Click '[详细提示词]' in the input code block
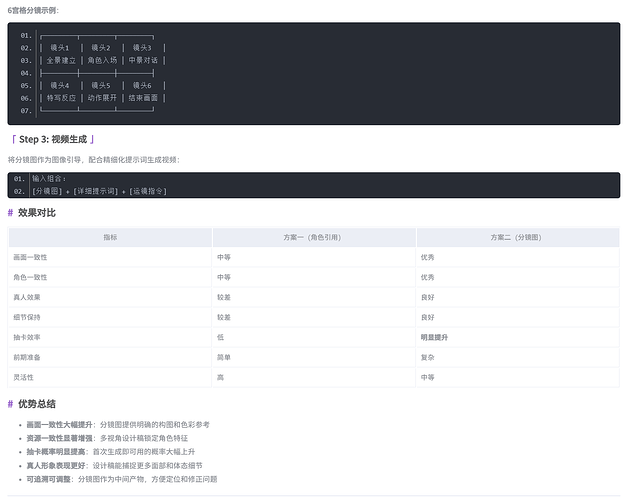The image size is (625, 500). click(x=96, y=191)
